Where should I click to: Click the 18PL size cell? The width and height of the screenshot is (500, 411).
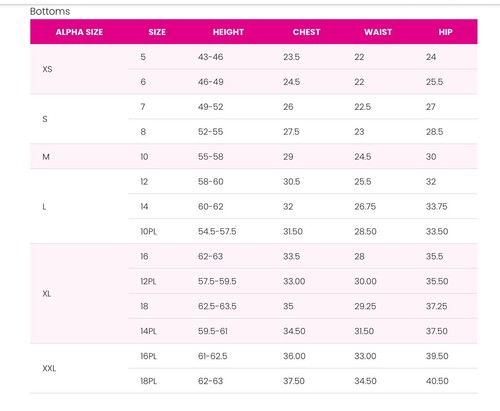148,381
